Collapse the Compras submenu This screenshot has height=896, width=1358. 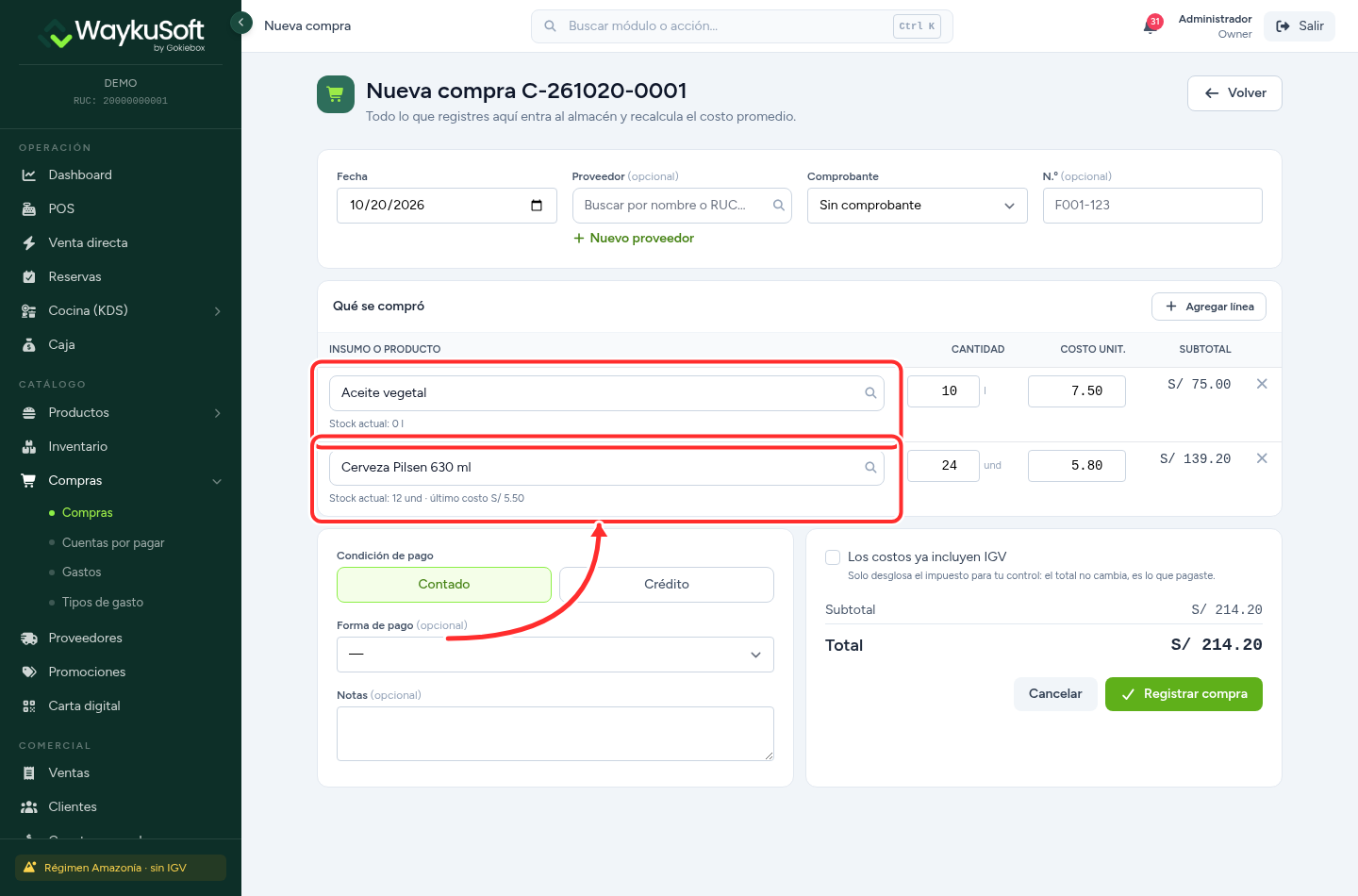pos(218,481)
